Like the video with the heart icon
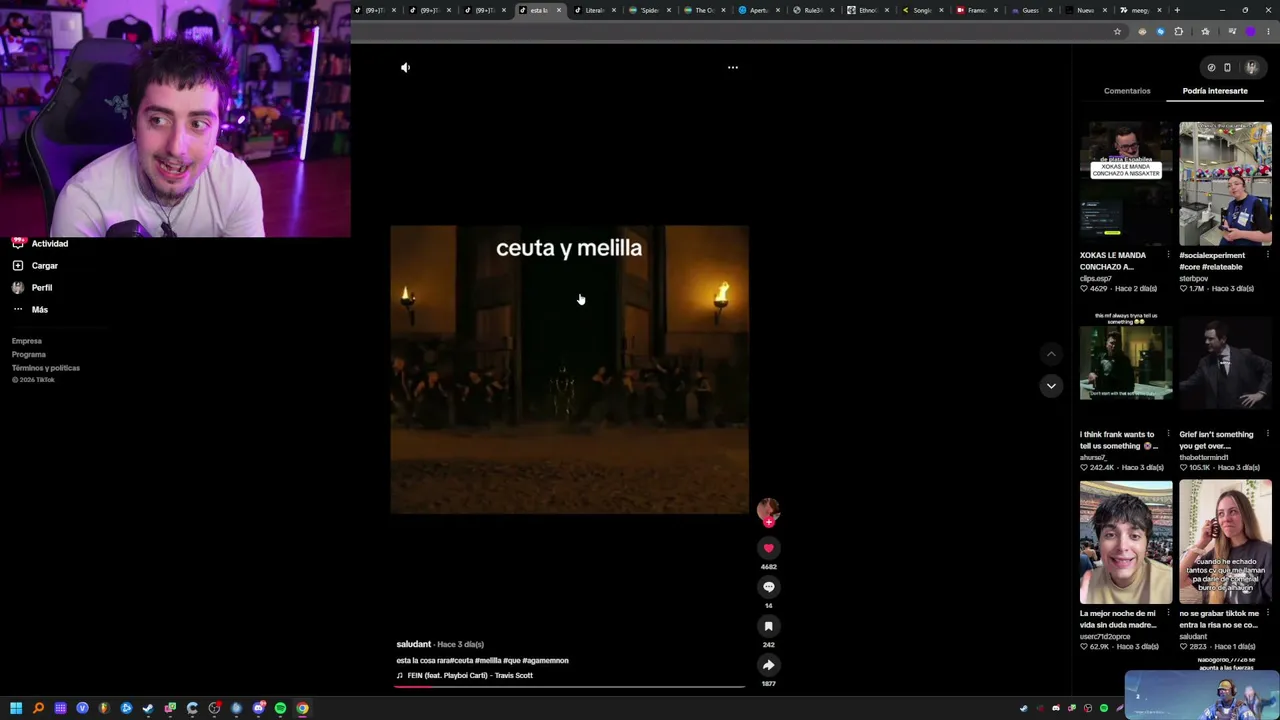1280x720 pixels. 768,548
